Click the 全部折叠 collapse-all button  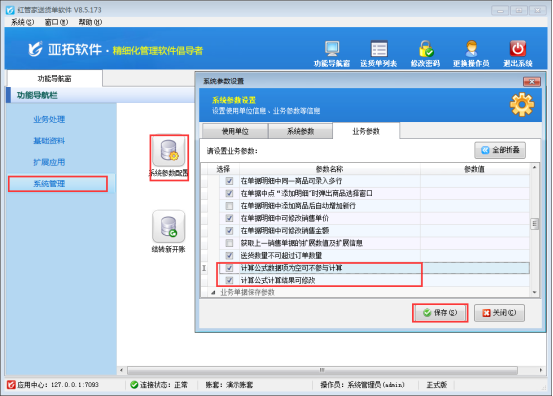coord(500,150)
